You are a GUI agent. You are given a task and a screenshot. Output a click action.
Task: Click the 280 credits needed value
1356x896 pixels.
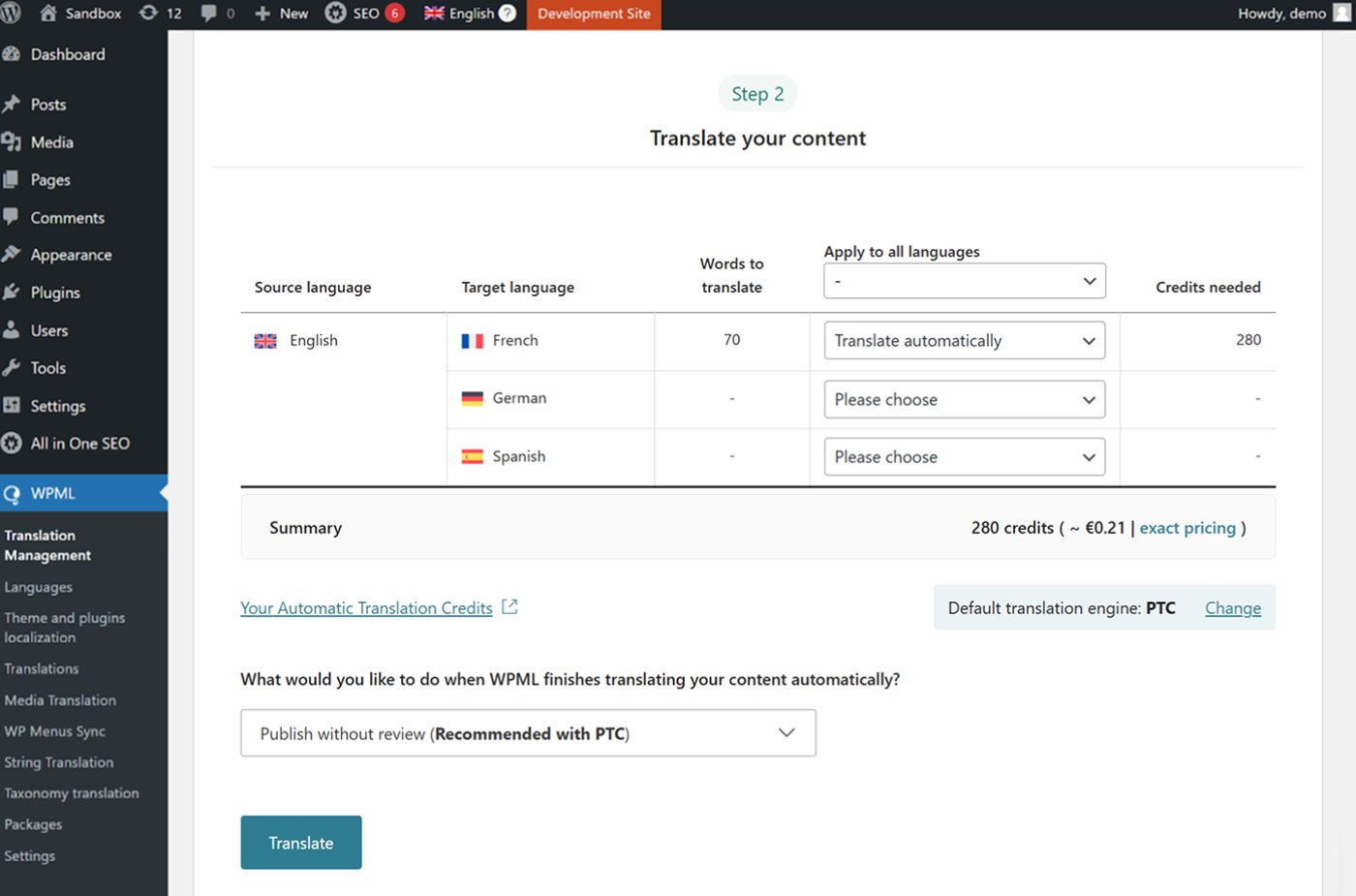coord(1248,340)
